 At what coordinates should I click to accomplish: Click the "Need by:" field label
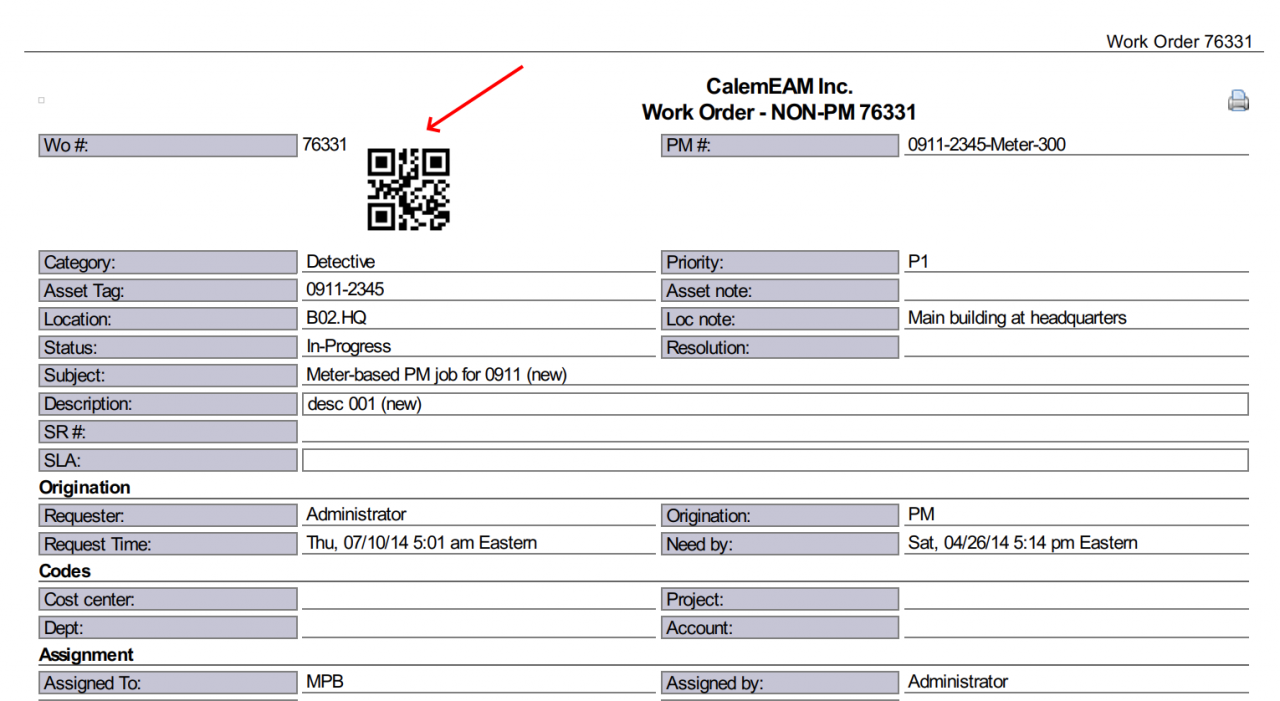click(x=780, y=544)
